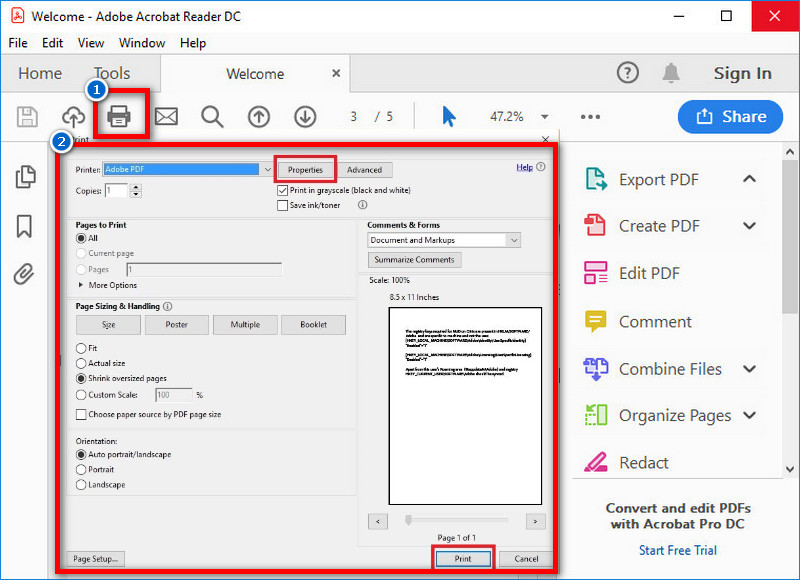Close the Welcome tab
The image size is (800, 580).
pyautogui.click(x=336, y=73)
